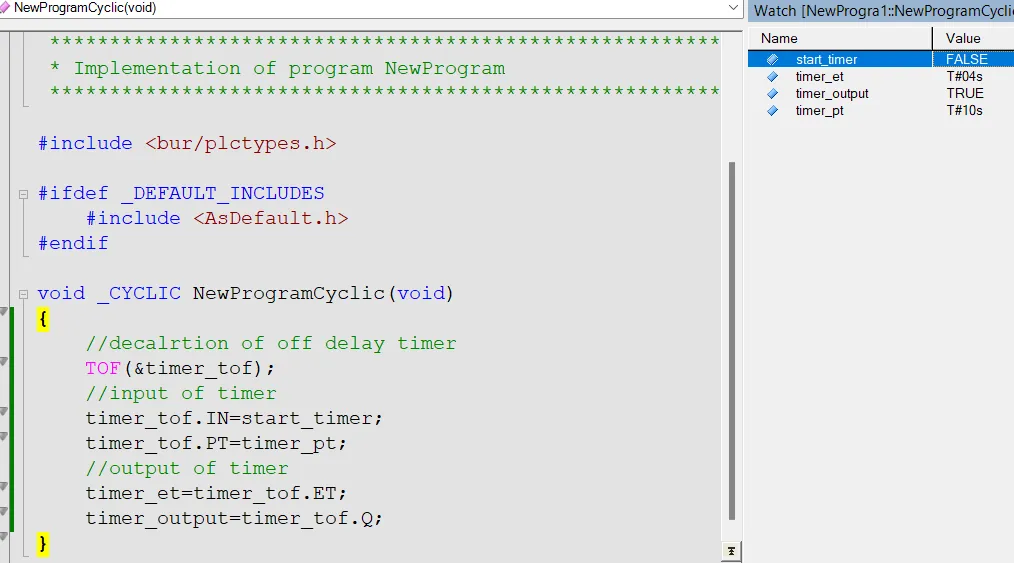Click the line timer_tof.IN=start_timer;

click(x=233, y=418)
